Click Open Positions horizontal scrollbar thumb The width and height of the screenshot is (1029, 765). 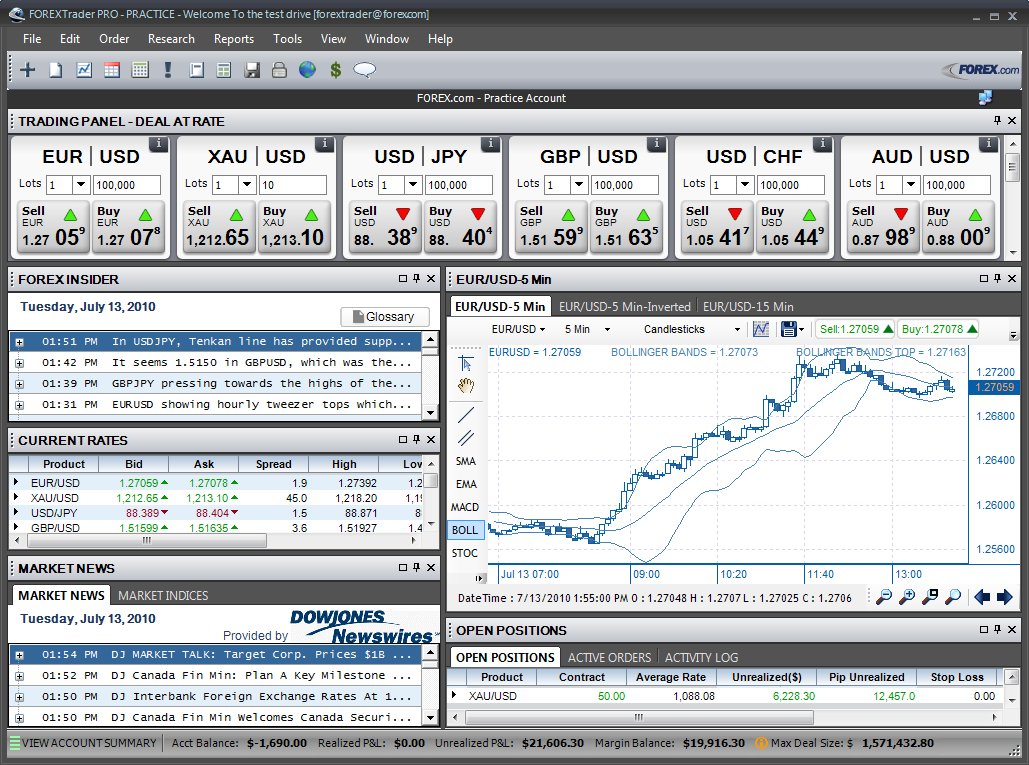coord(638,717)
